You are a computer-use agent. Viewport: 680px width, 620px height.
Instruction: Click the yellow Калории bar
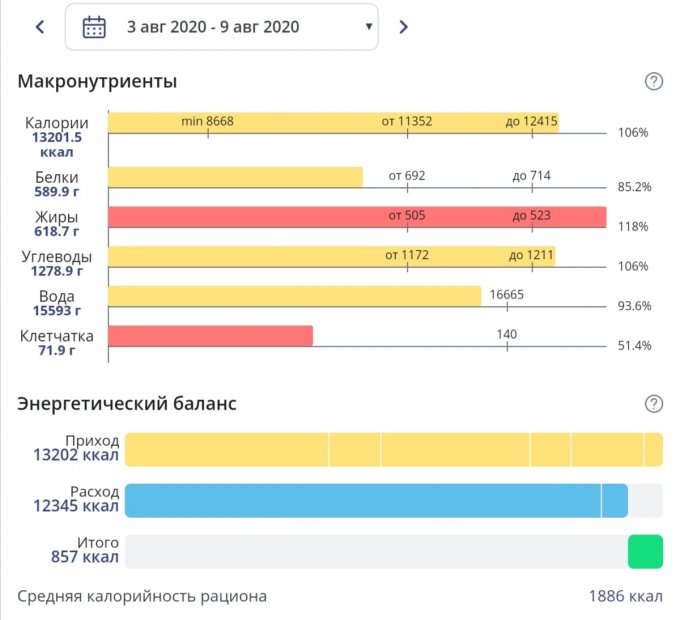coord(332,122)
